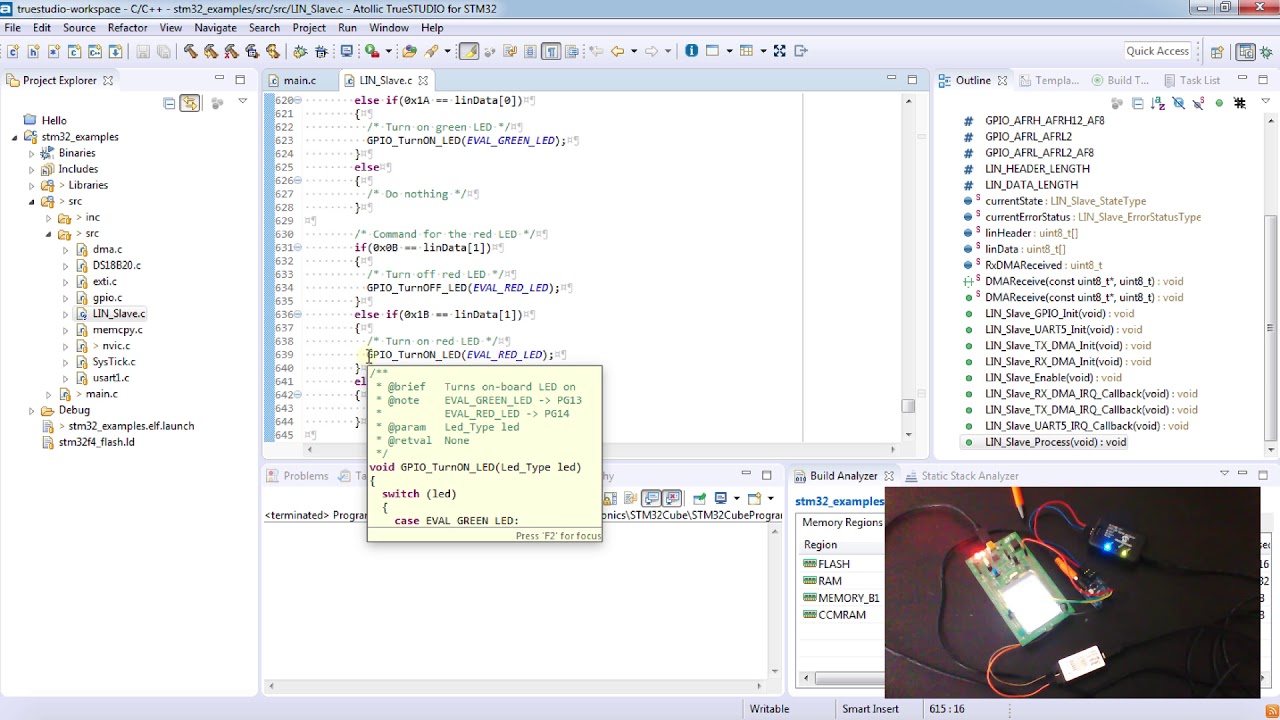Toggle Show Whitespace Characters pilcrow button
Image resolution: width=1280 pixels, height=720 pixels.
click(x=551, y=51)
